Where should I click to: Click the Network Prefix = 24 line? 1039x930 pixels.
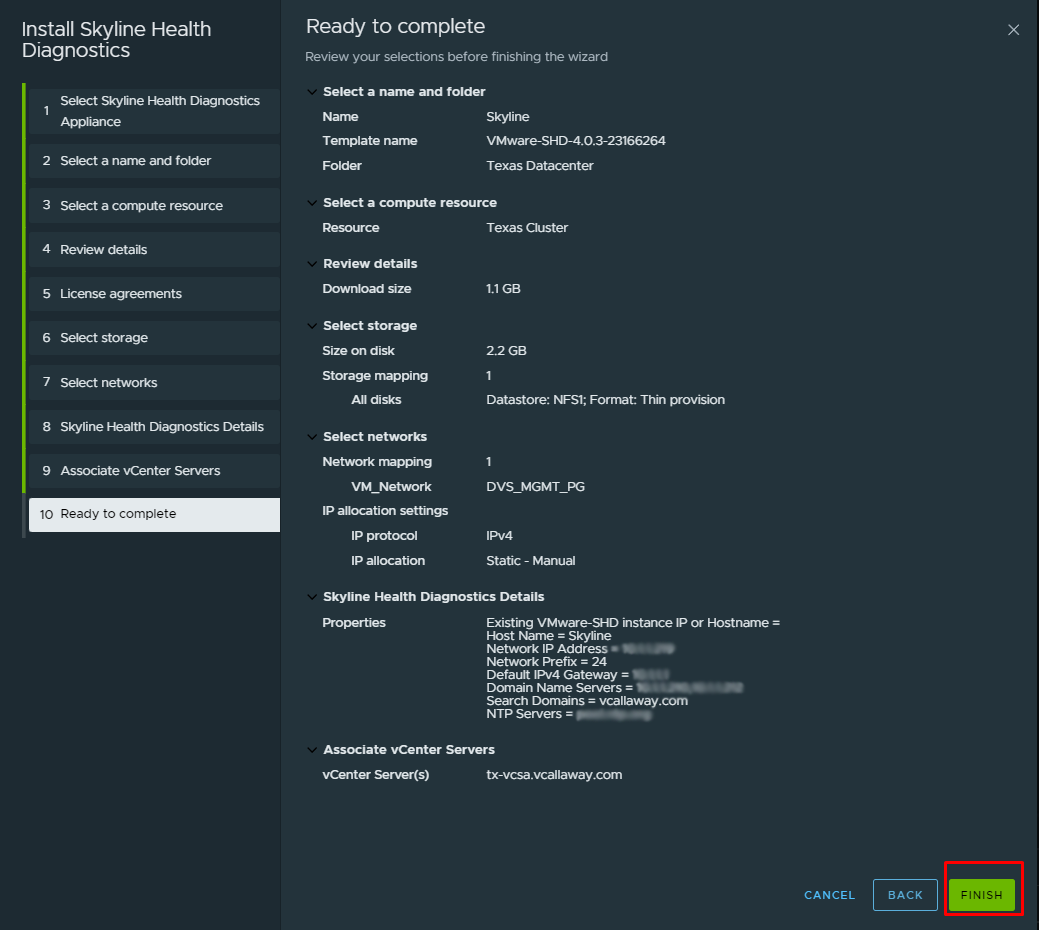coord(546,662)
